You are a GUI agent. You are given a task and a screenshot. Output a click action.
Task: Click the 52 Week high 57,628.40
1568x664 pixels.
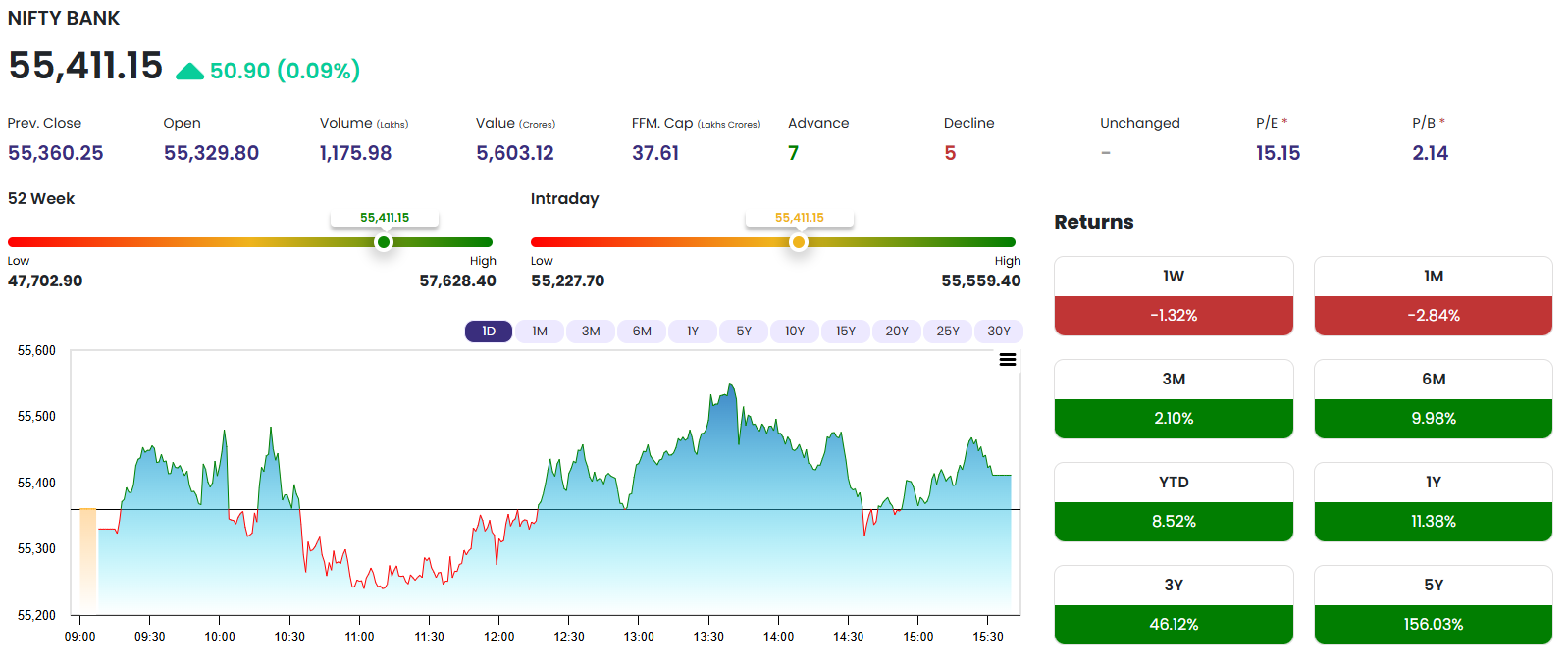click(x=457, y=281)
